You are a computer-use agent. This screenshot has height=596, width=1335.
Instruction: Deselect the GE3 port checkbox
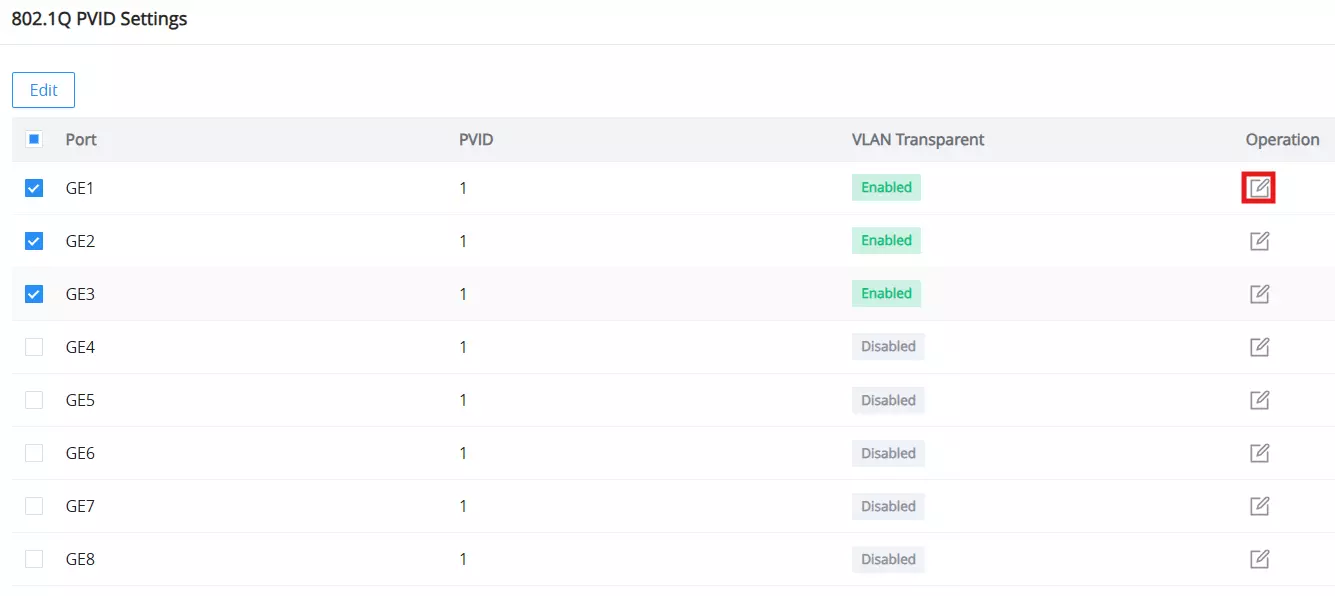[x=34, y=294]
